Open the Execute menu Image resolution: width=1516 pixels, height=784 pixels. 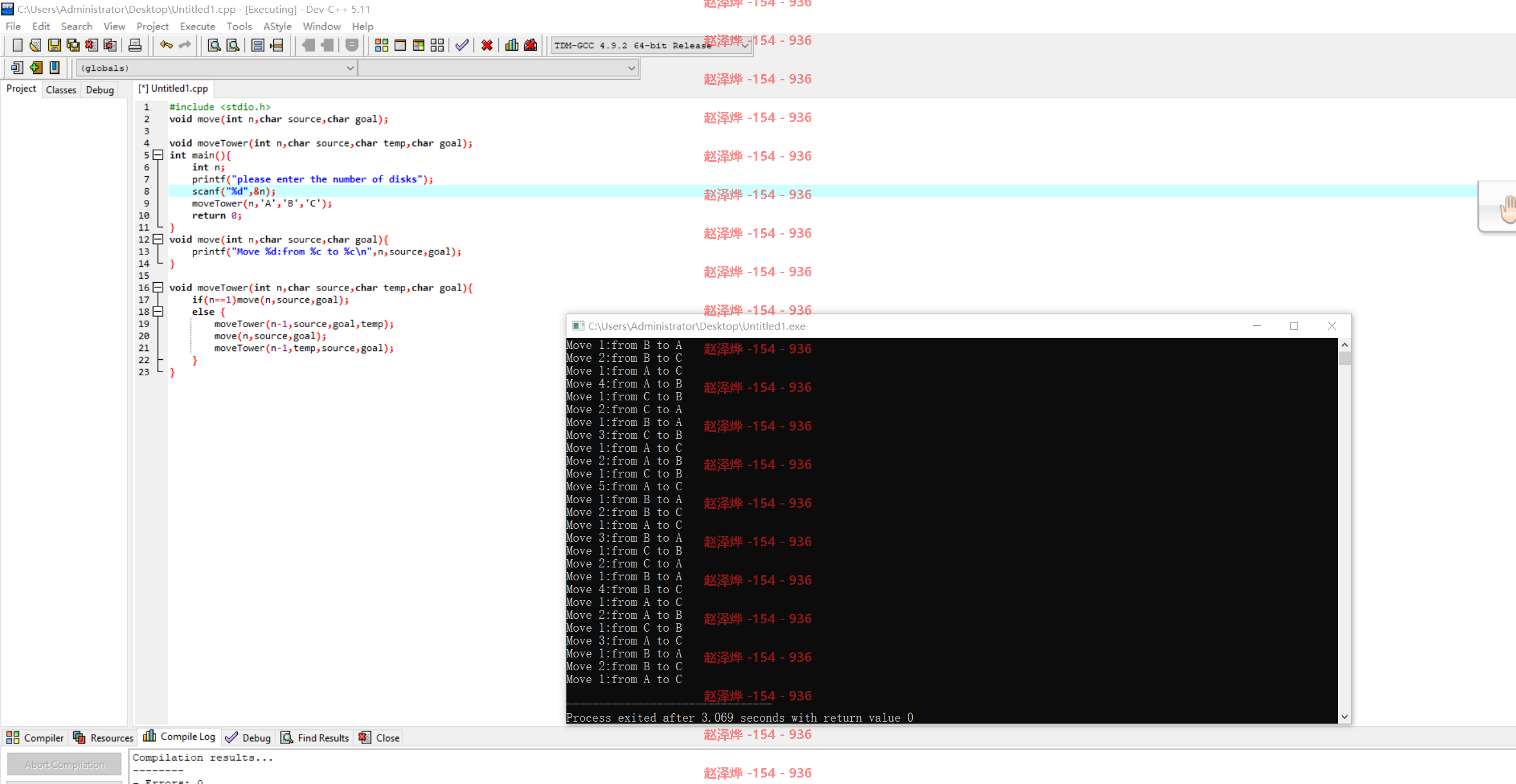pyautogui.click(x=197, y=26)
